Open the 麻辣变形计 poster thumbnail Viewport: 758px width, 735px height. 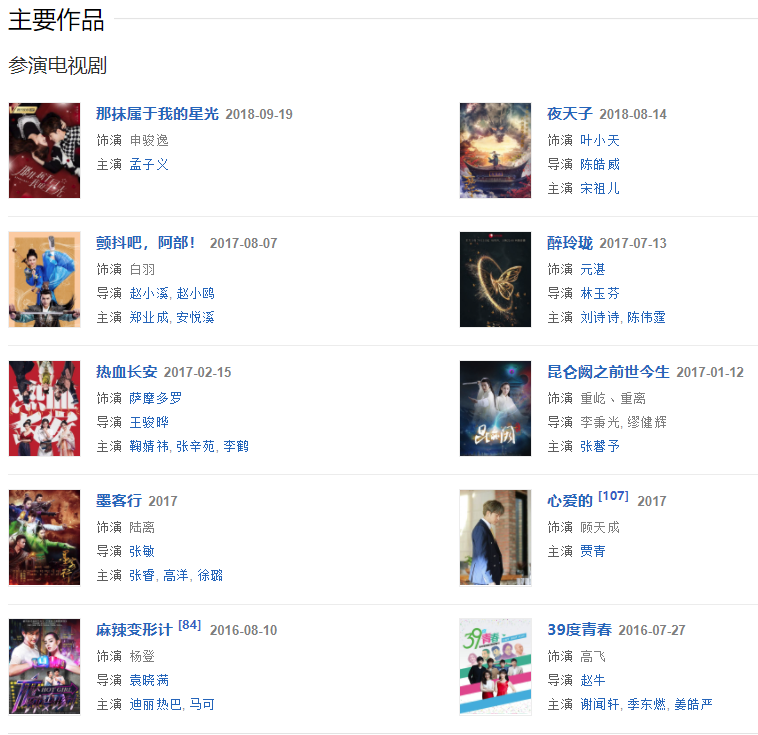click(44, 666)
